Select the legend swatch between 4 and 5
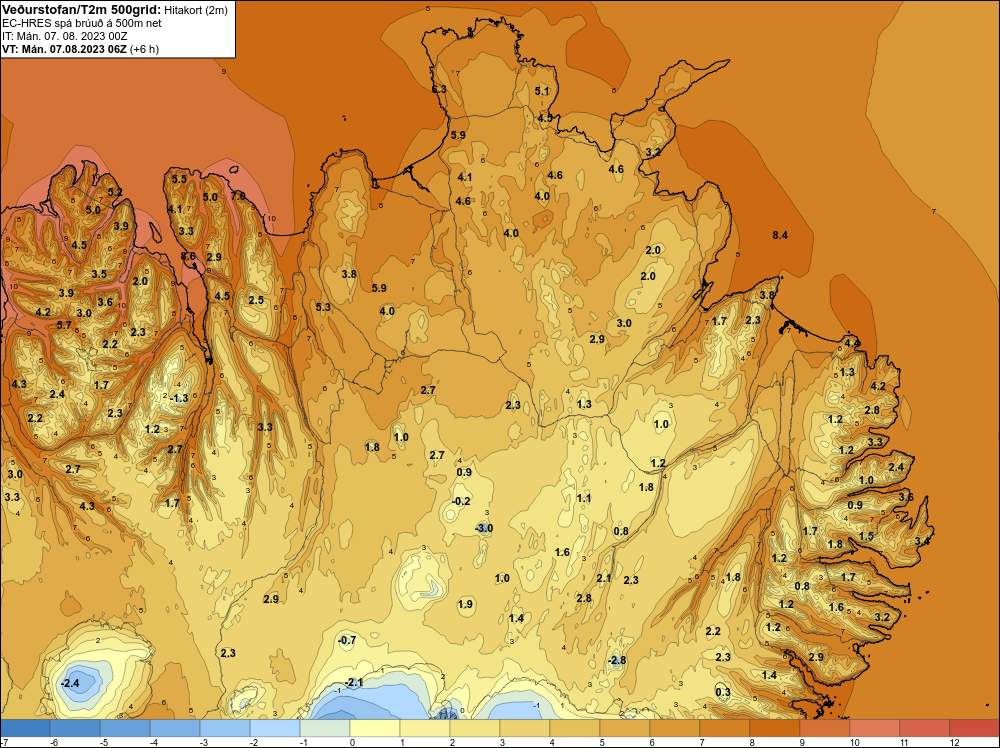The image size is (1000, 748). tap(575, 728)
